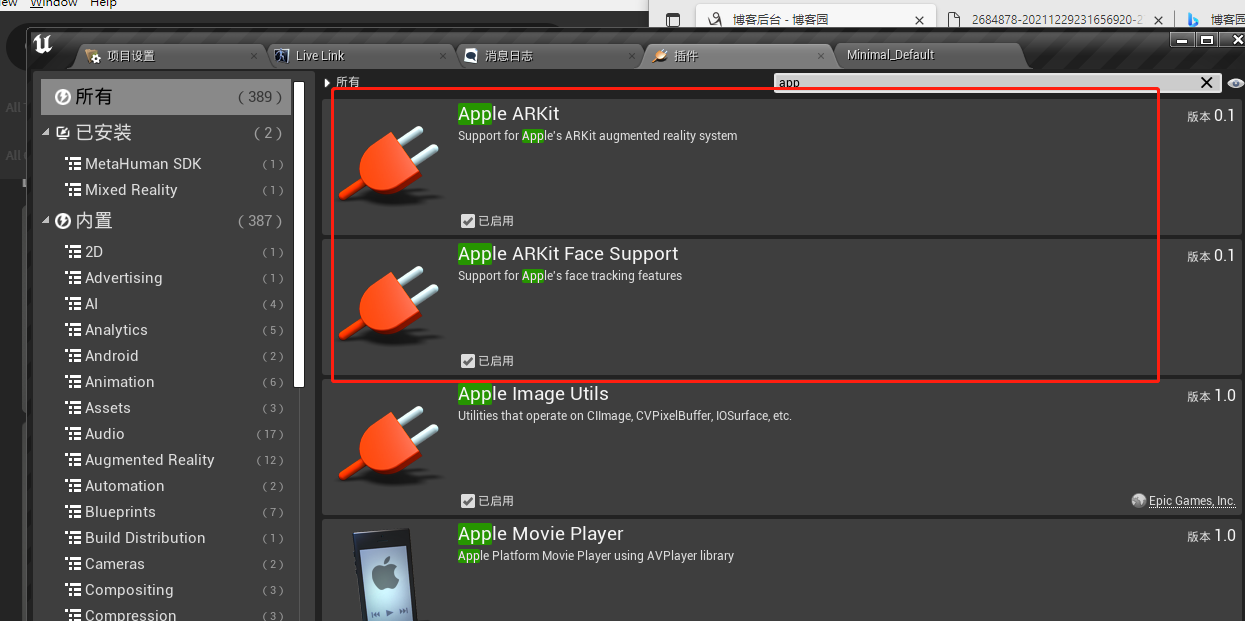Image resolution: width=1245 pixels, height=621 pixels.
Task: Click the browser tab-overview icon
Action: coord(673,20)
